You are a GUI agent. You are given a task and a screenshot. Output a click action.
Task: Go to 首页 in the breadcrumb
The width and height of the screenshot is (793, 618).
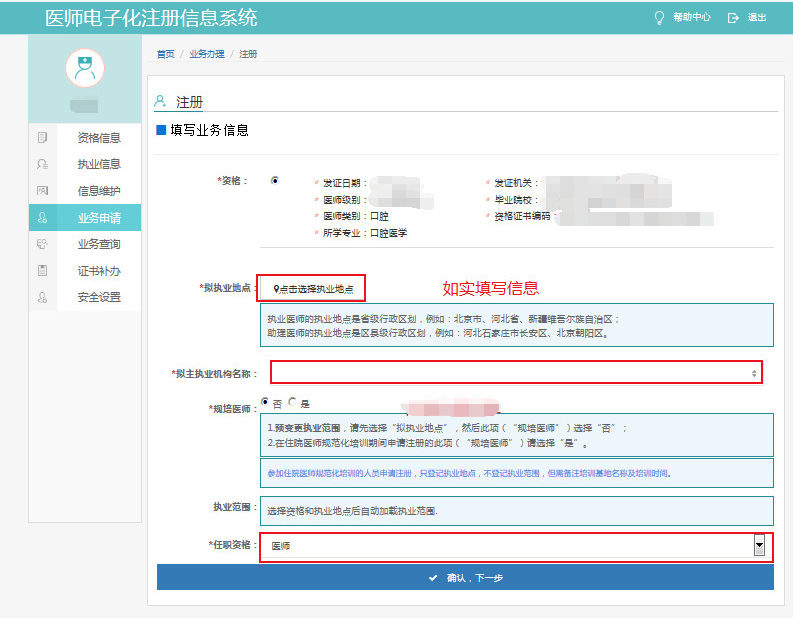click(x=165, y=54)
